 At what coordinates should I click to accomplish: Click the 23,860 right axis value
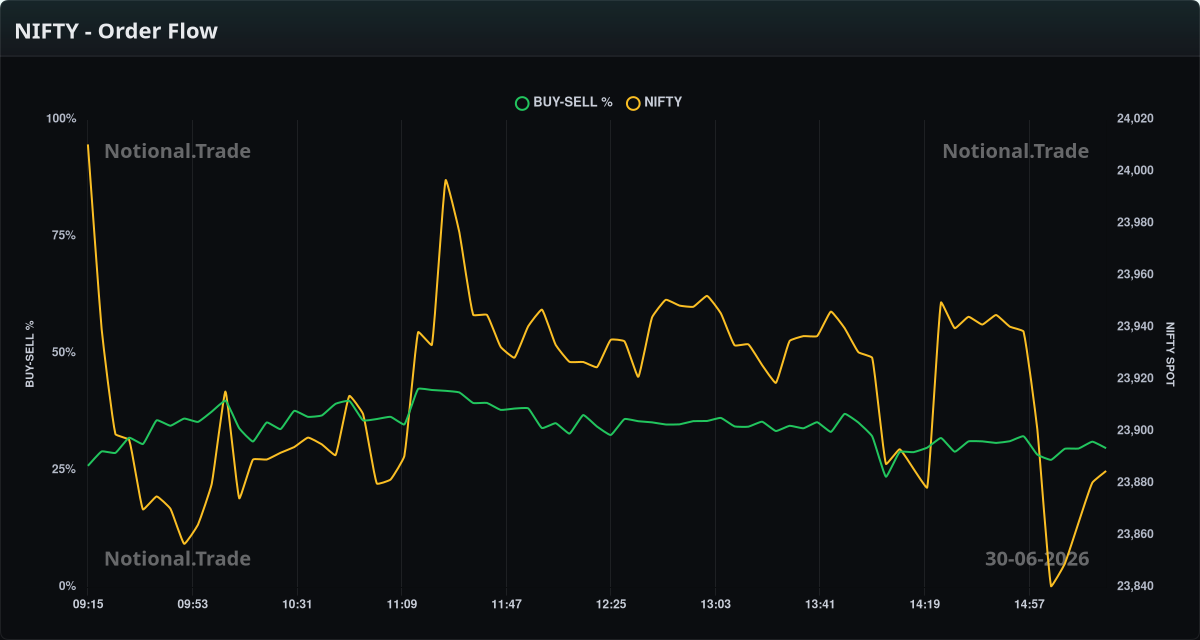coord(1135,534)
